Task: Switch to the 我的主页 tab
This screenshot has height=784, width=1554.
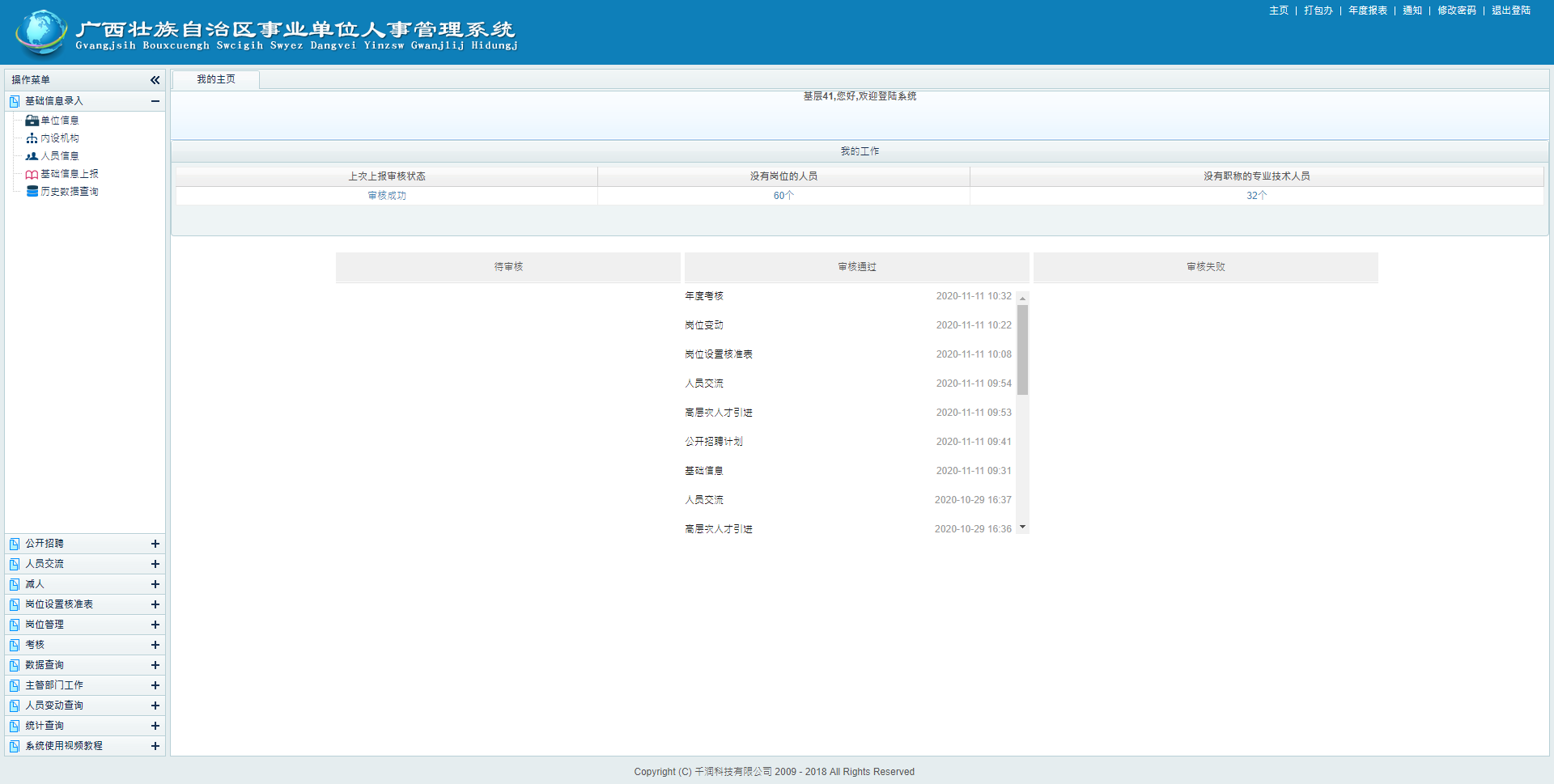Action: click(216, 79)
